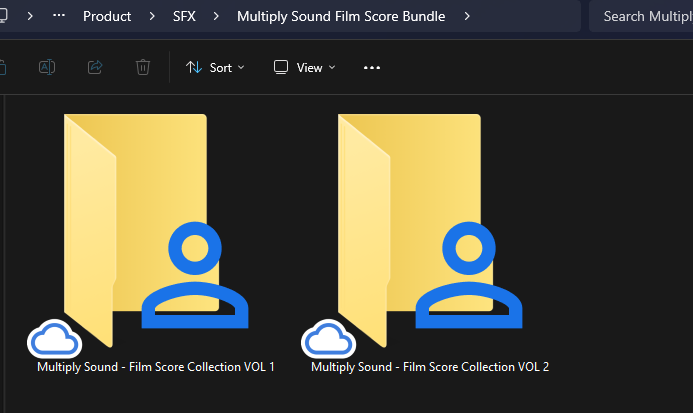Open the Sort dropdown
Viewport: 693px width, 413px height.
[x=215, y=68]
